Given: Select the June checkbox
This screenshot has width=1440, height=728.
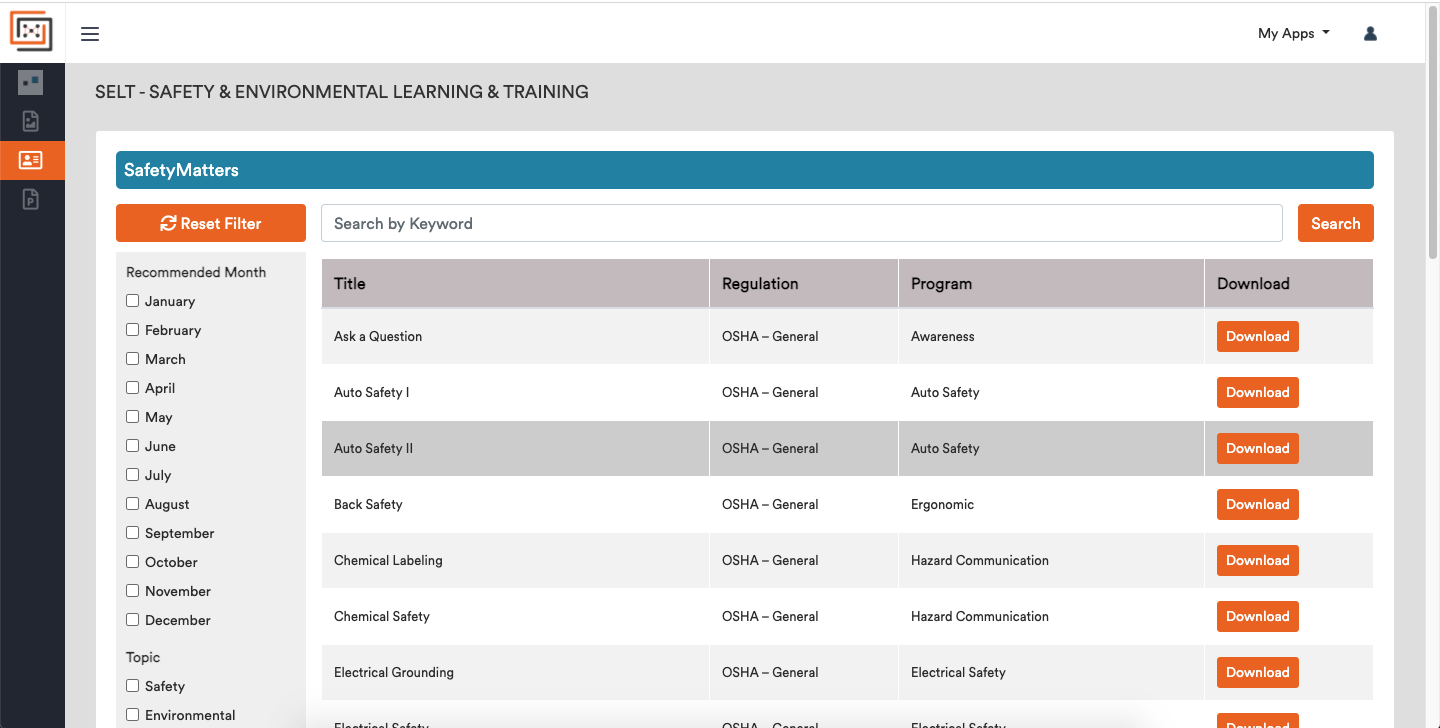Looking at the screenshot, I should coord(132,446).
